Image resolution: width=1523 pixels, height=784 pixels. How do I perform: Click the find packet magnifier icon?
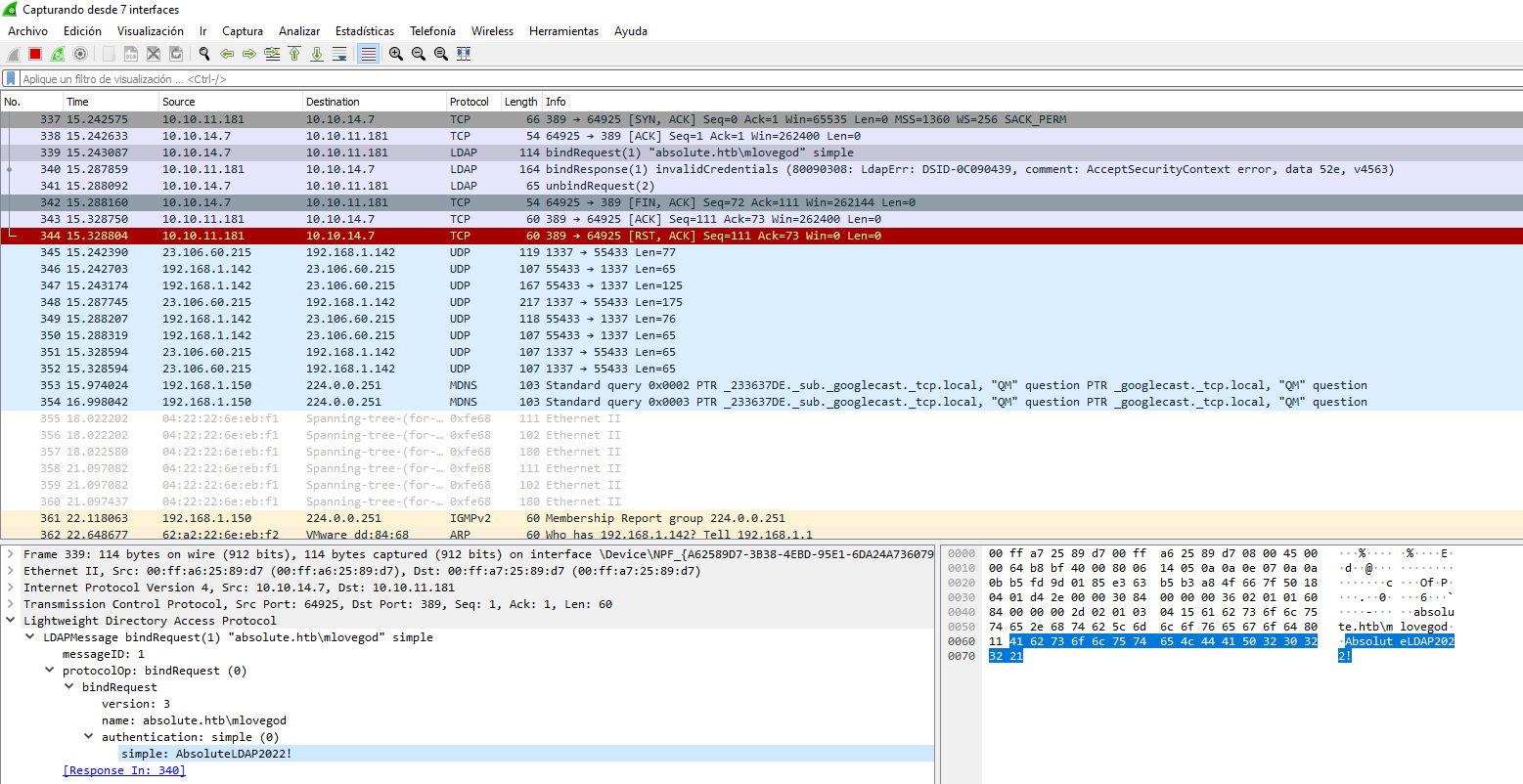pyautogui.click(x=203, y=54)
